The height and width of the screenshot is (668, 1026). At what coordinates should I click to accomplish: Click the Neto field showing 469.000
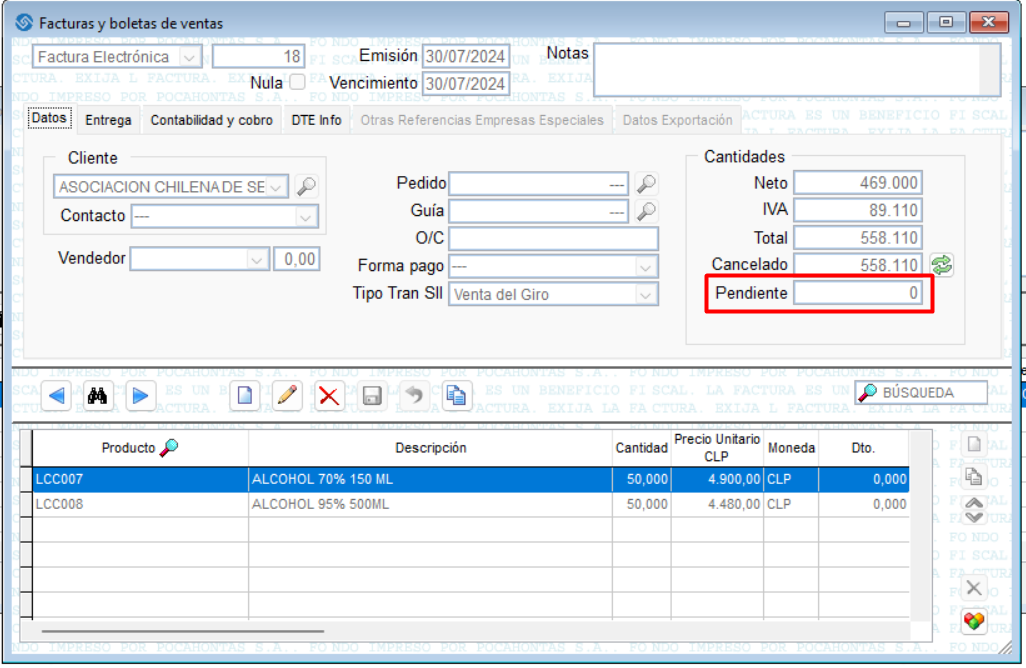[858, 183]
